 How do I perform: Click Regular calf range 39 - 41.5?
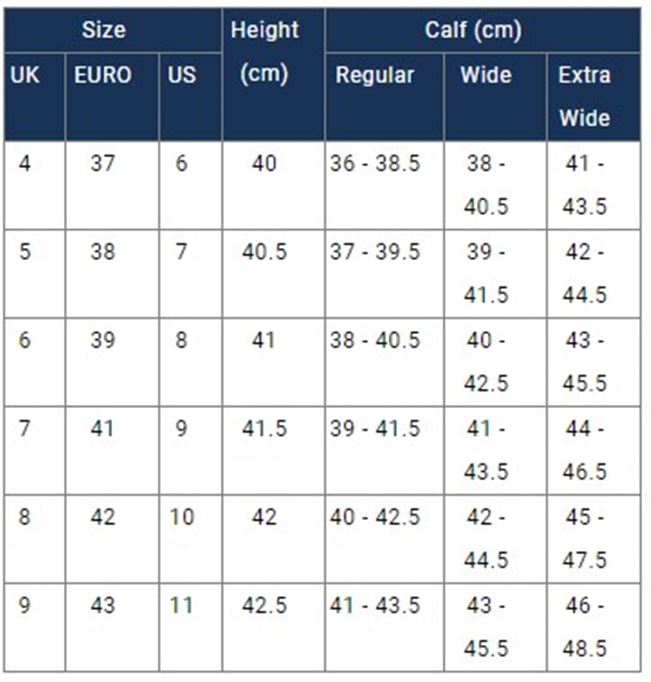pos(375,429)
